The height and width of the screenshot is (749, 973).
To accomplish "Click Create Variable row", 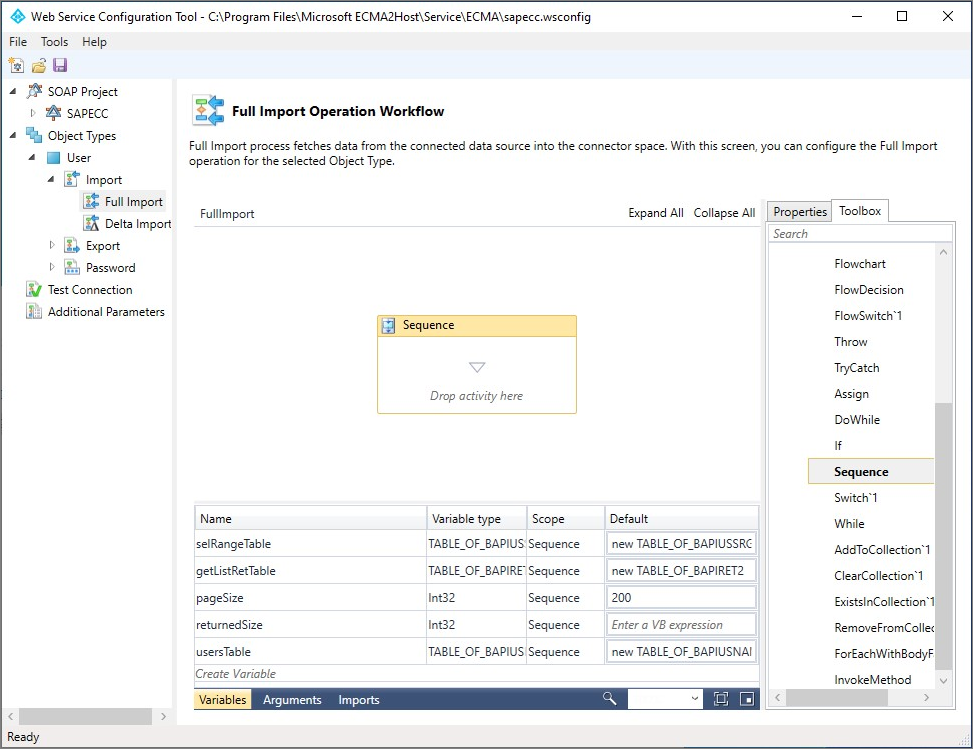I will [x=476, y=674].
